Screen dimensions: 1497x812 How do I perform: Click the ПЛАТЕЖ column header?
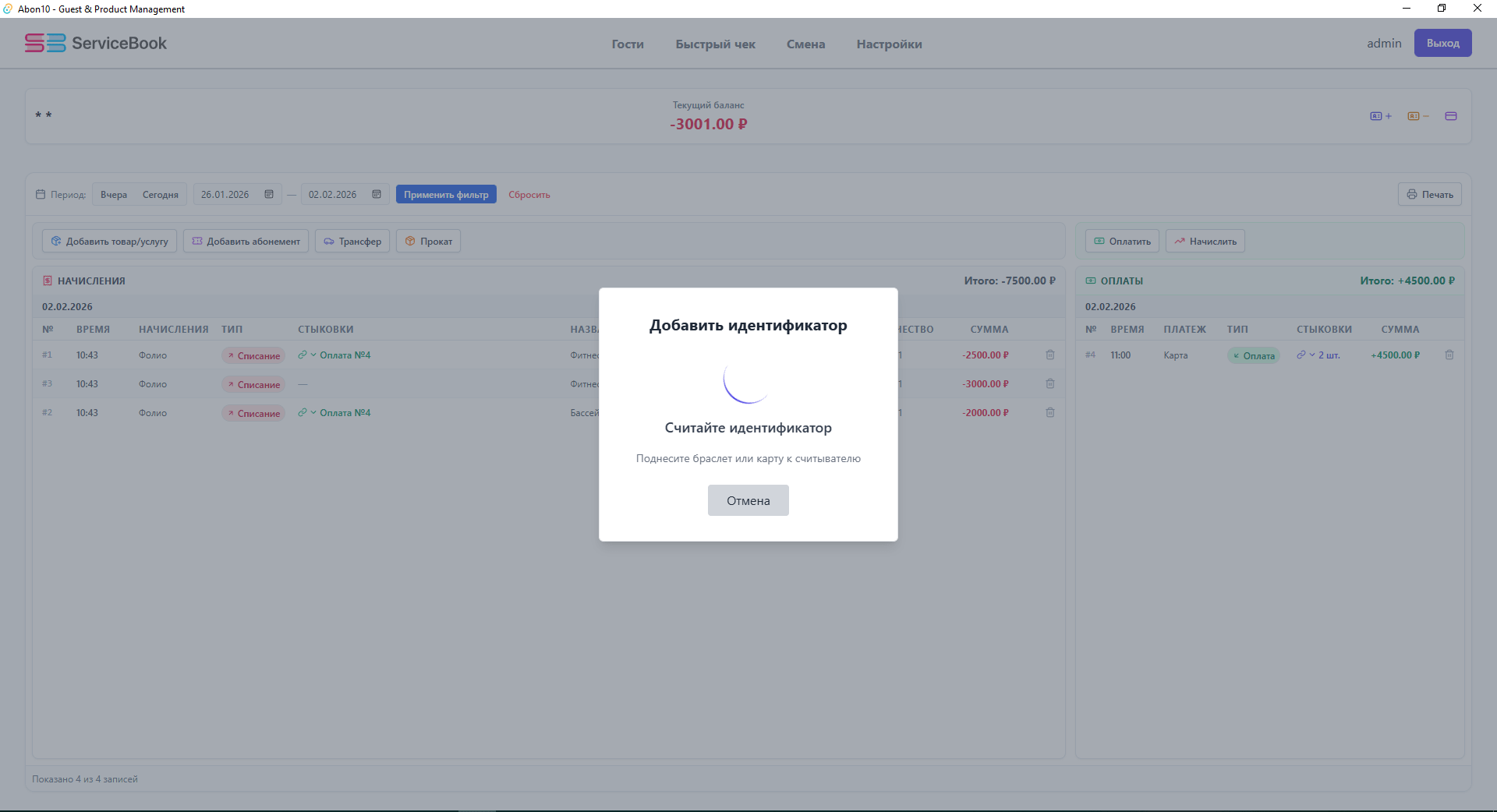pyautogui.click(x=1184, y=330)
